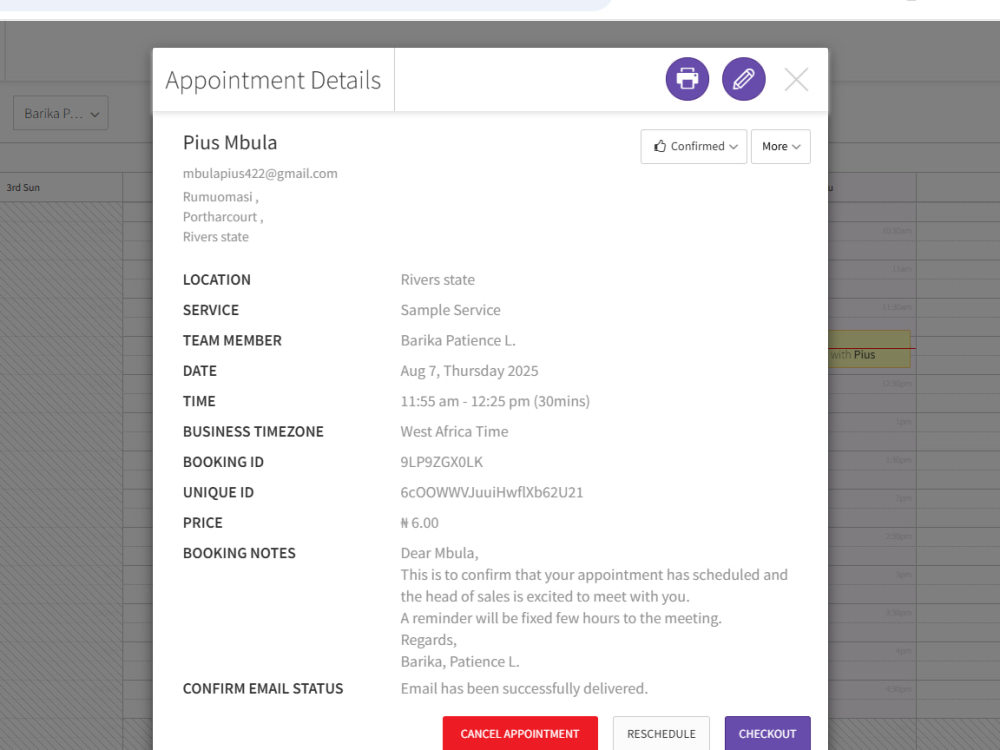Expand the More options dropdown
This screenshot has height=750, width=1000.
[781, 147]
